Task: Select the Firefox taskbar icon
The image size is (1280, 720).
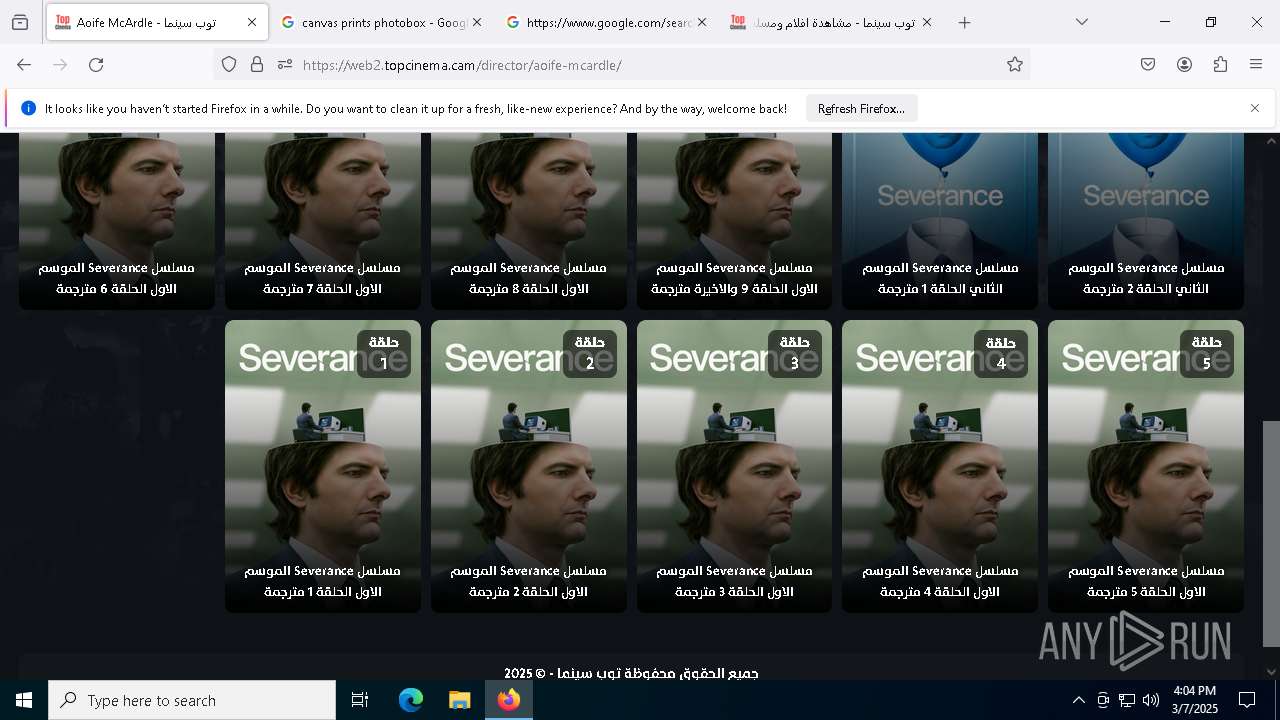Action: [x=509, y=700]
